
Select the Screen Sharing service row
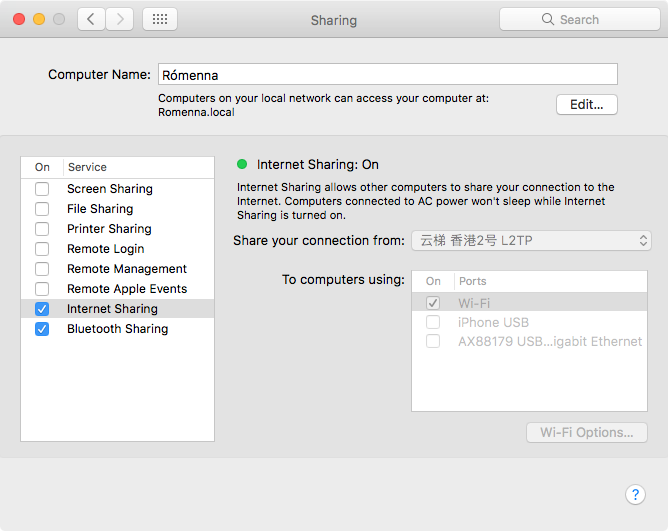118,189
